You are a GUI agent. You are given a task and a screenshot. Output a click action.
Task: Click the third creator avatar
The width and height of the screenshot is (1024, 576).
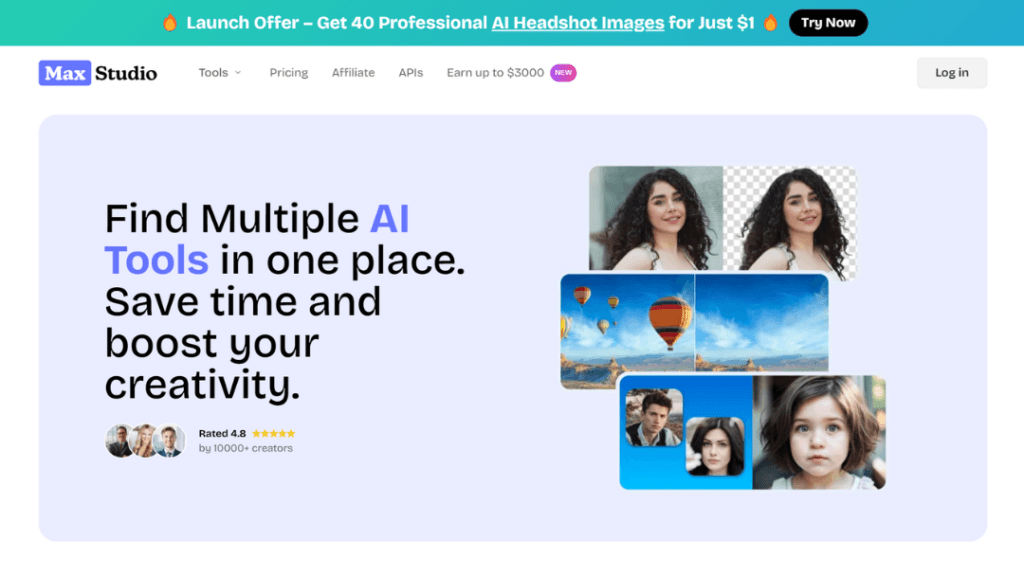pos(170,440)
